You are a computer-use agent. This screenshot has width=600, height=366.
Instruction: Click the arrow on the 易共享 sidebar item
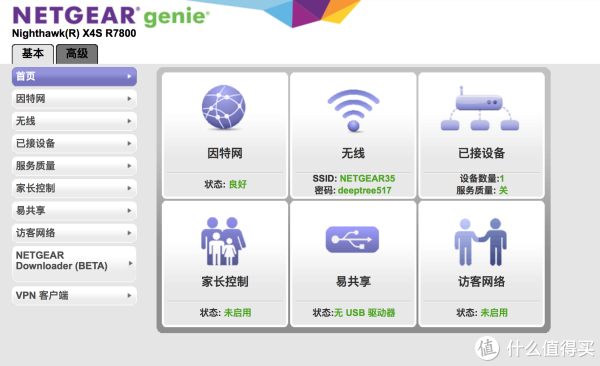click(x=129, y=211)
